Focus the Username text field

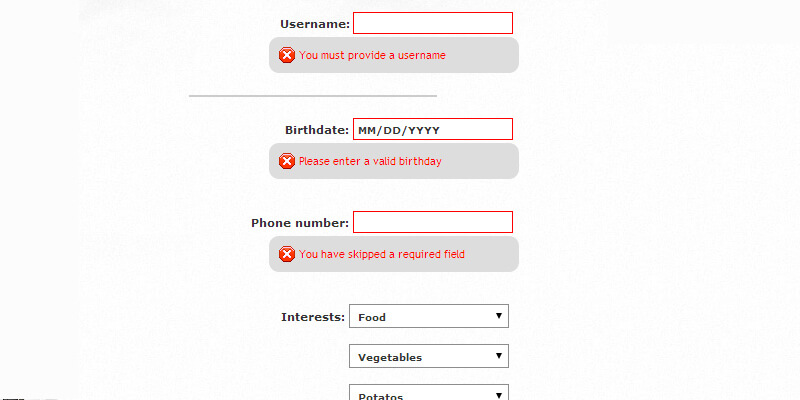tap(432, 23)
